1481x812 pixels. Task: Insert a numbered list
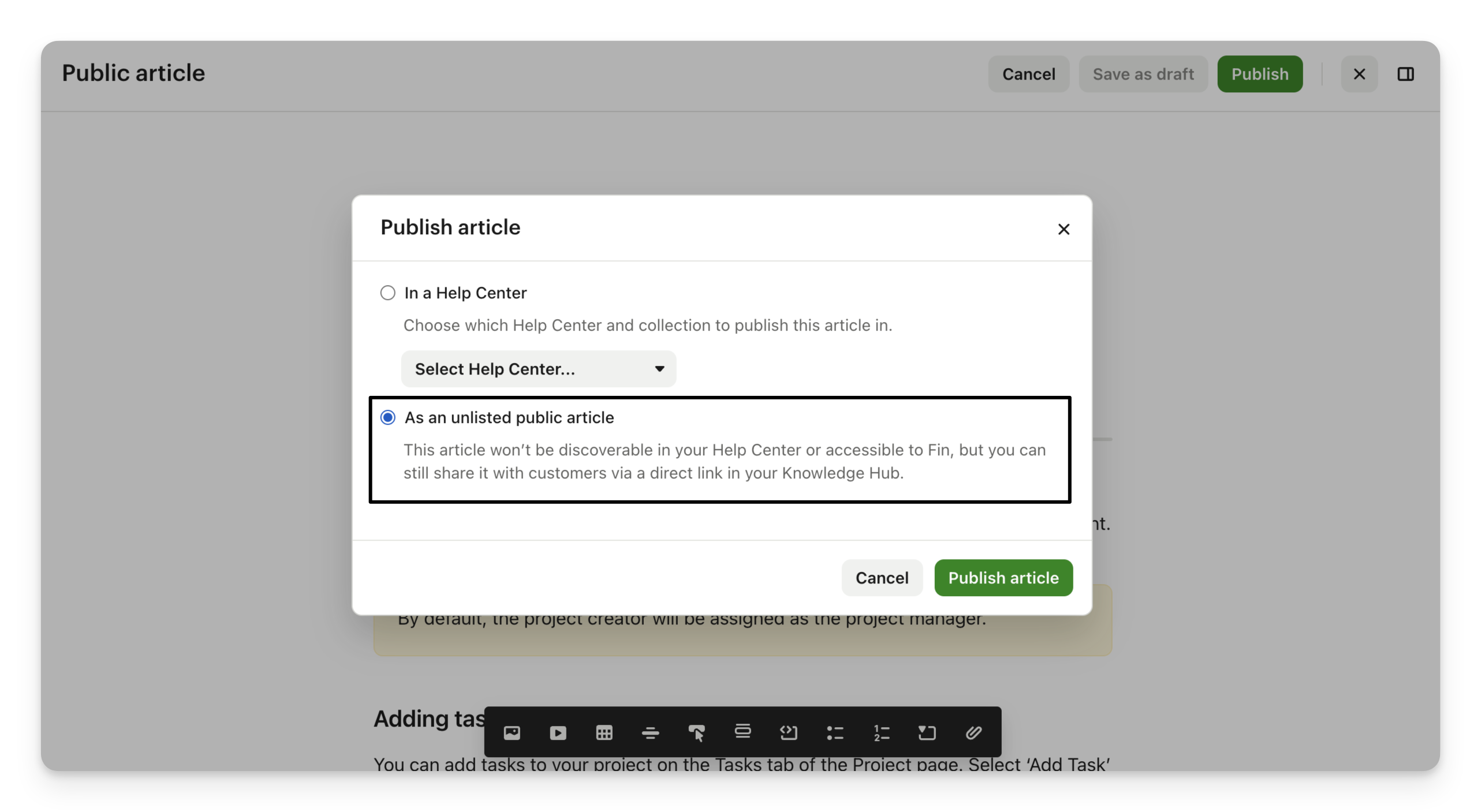tap(881, 733)
